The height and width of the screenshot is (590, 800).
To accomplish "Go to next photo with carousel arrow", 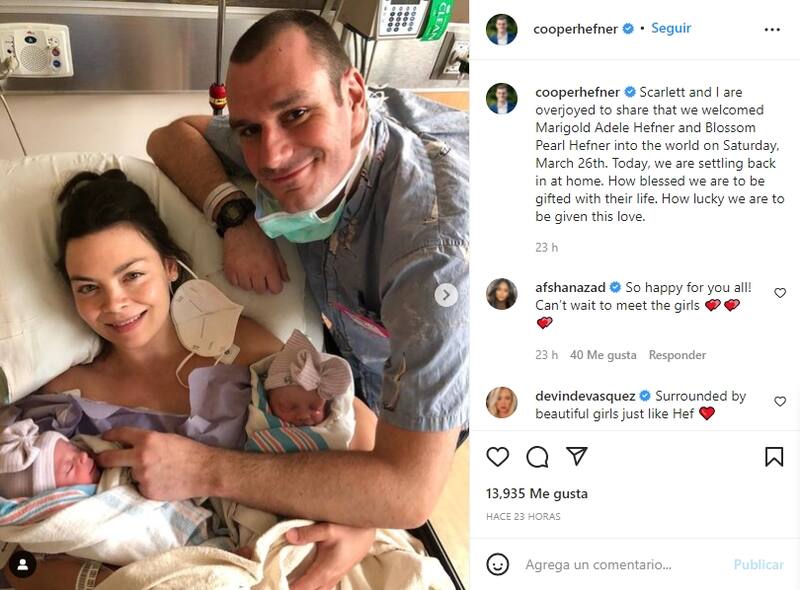I will tap(446, 295).
